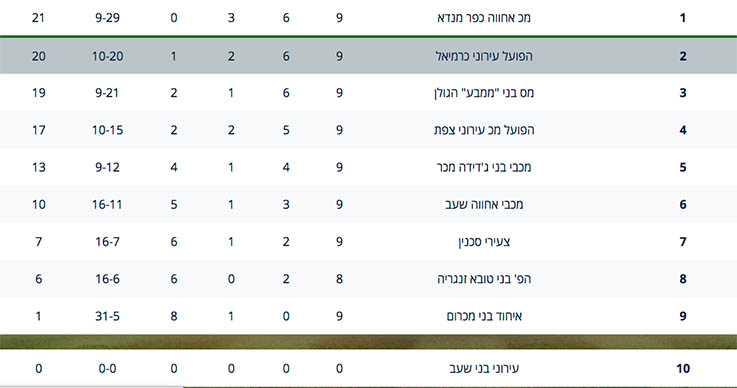The height and width of the screenshot is (388, 737).
Task: Click rank number 10 in last row
Action: click(682, 368)
